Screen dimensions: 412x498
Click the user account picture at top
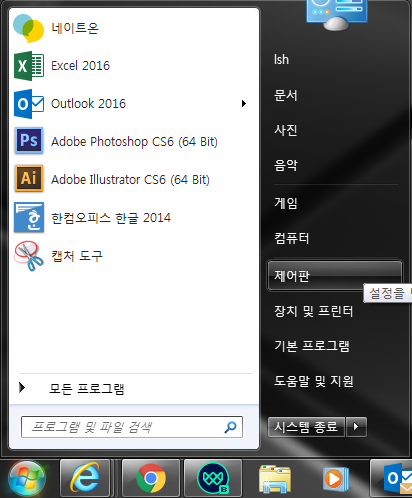337,15
